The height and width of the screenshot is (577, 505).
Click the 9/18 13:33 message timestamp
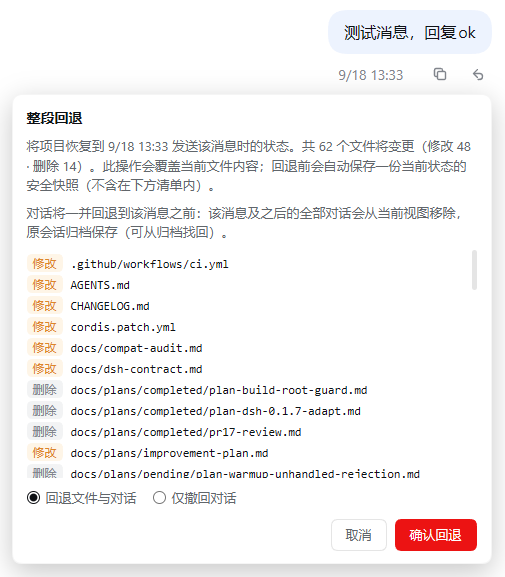371,75
